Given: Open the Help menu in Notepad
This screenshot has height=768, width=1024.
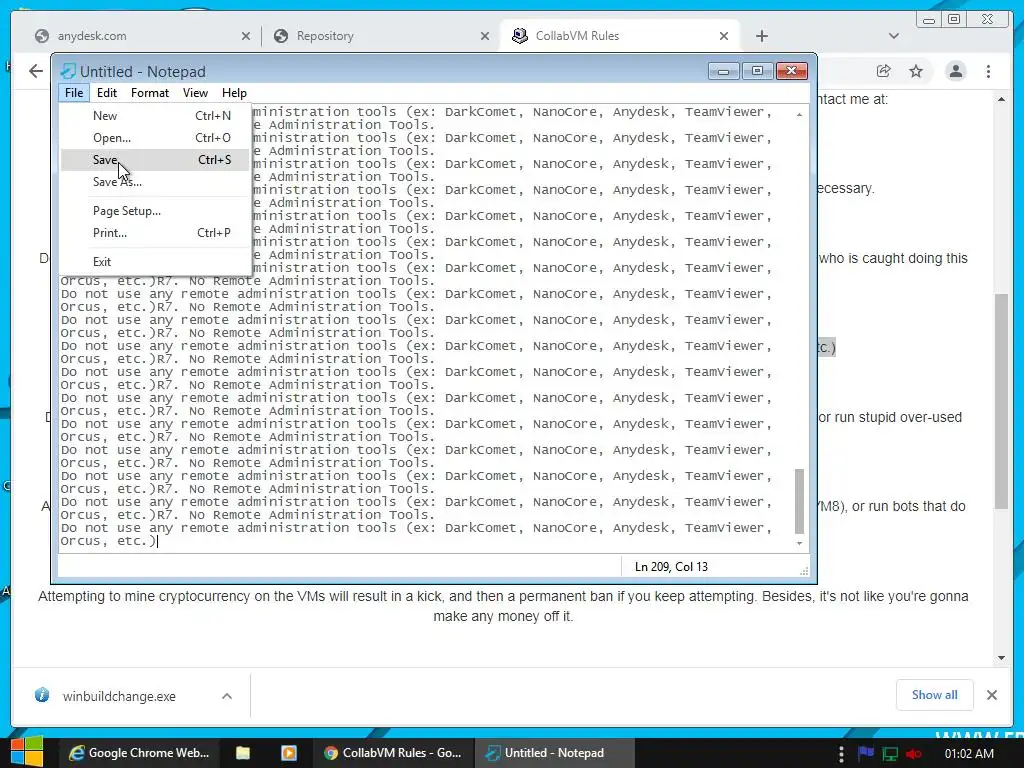Looking at the screenshot, I should point(234,93).
